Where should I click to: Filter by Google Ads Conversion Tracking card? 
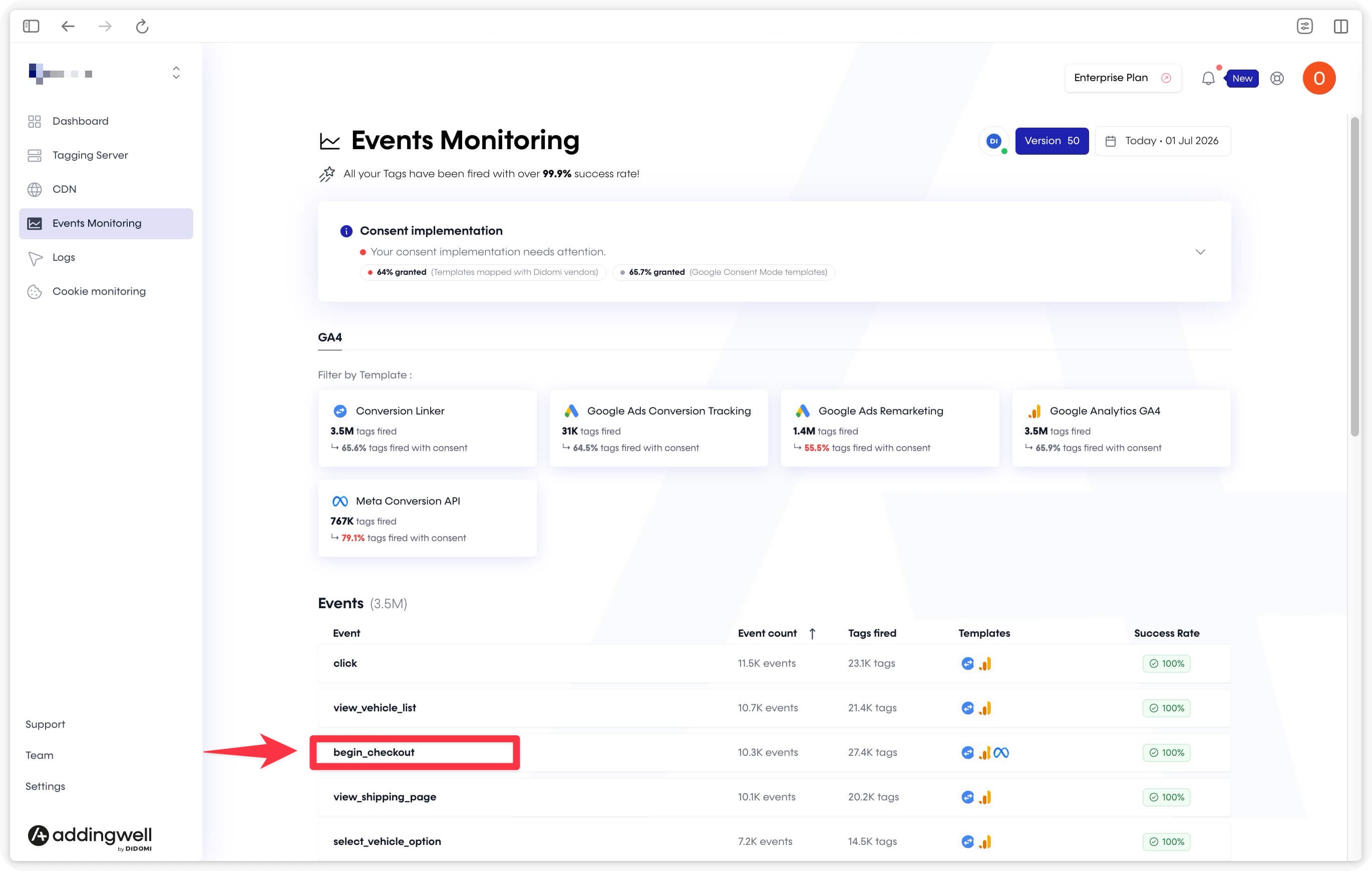click(x=658, y=428)
